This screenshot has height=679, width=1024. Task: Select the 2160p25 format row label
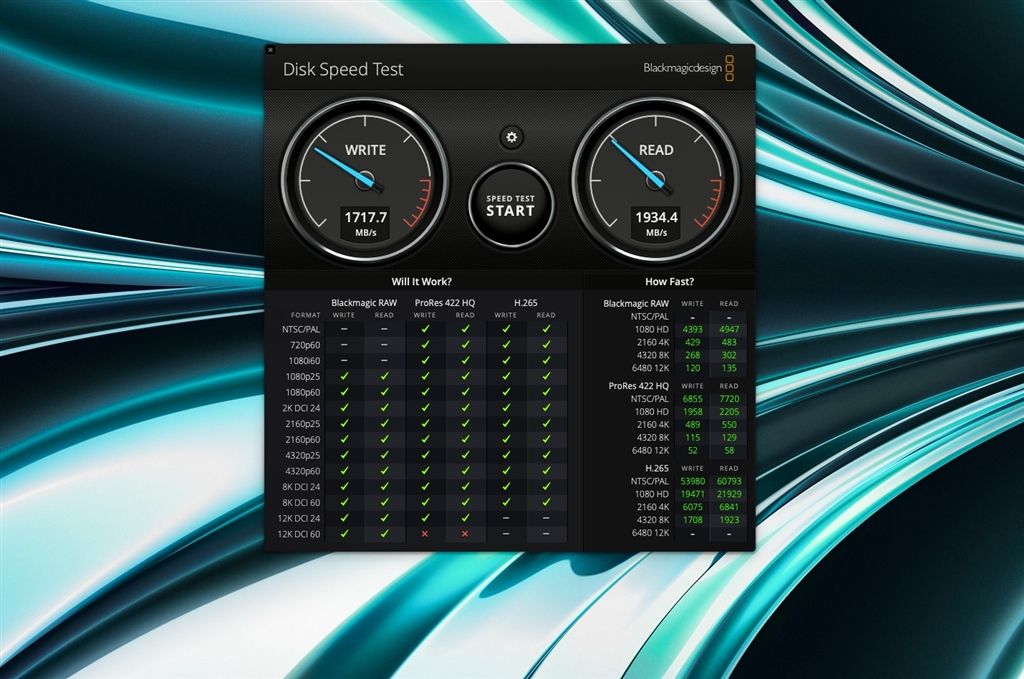coord(303,424)
